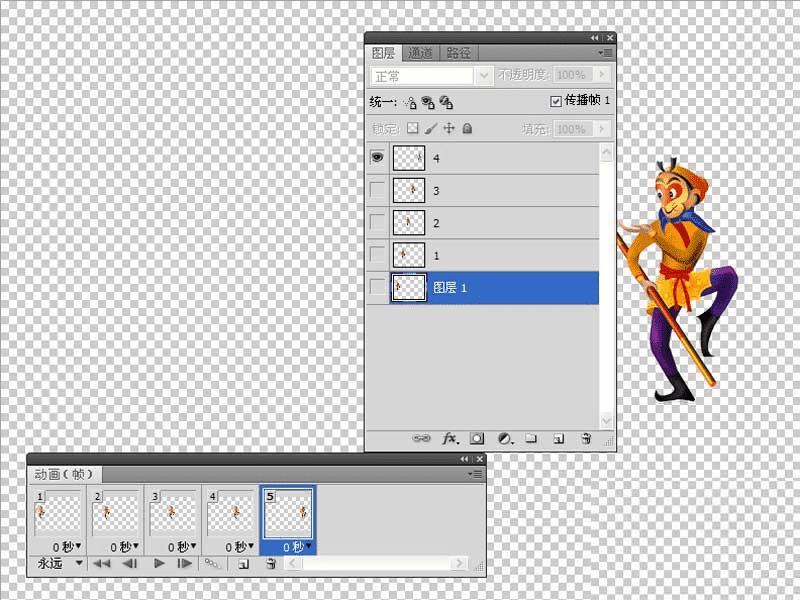The width and height of the screenshot is (800, 600).
Task: Add a layer mask
Action: (477, 438)
